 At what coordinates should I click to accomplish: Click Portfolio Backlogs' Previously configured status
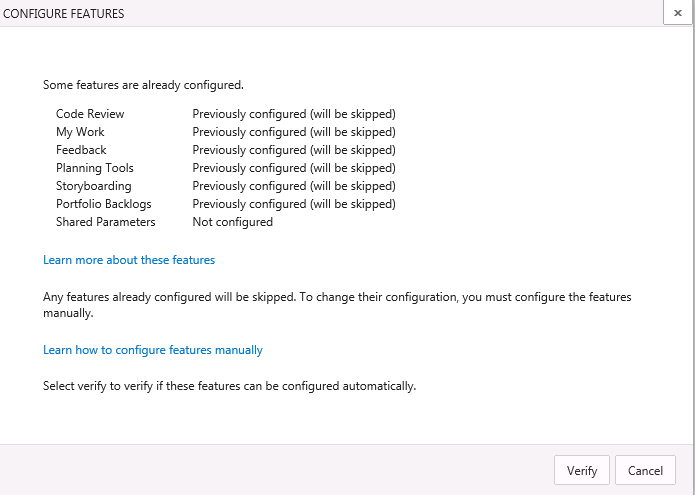pyautogui.click(x=294, y=204)
